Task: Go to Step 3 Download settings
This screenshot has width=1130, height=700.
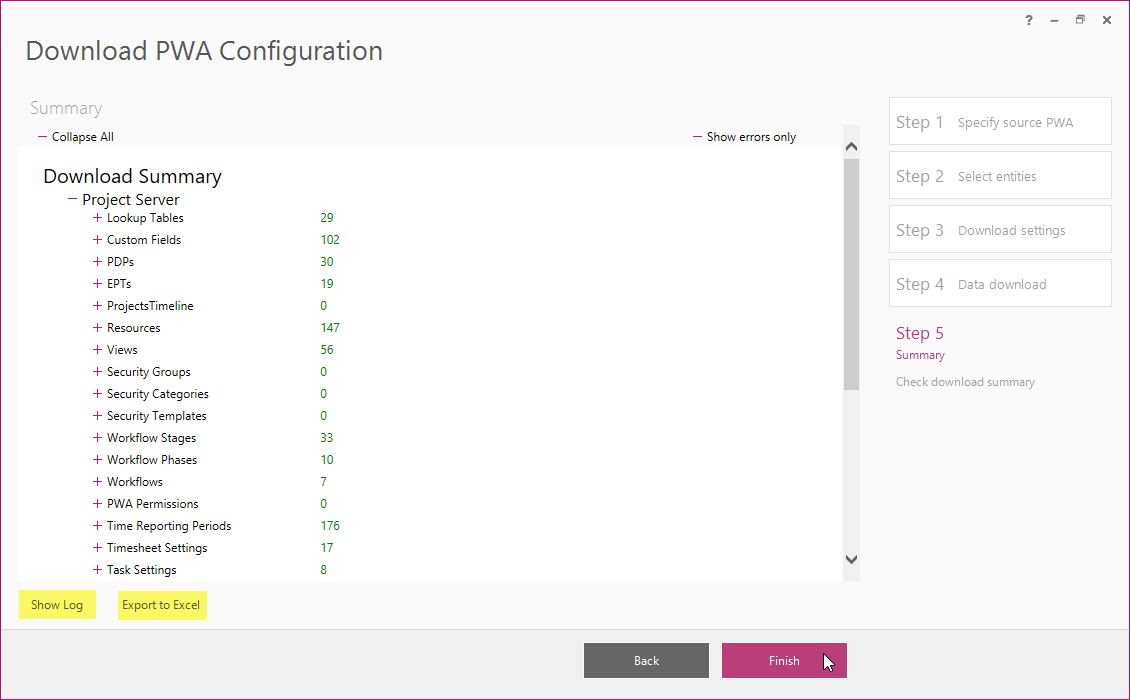Action: (1000, 229)
